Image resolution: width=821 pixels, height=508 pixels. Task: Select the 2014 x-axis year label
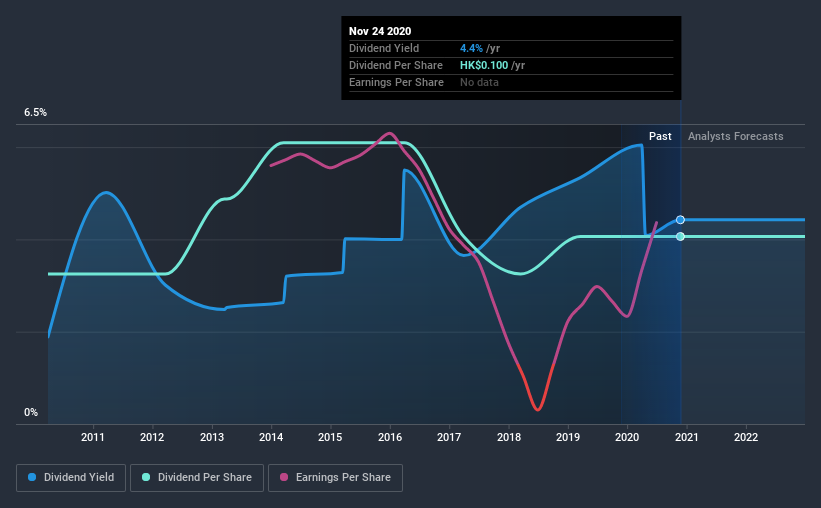pos(271,437)
